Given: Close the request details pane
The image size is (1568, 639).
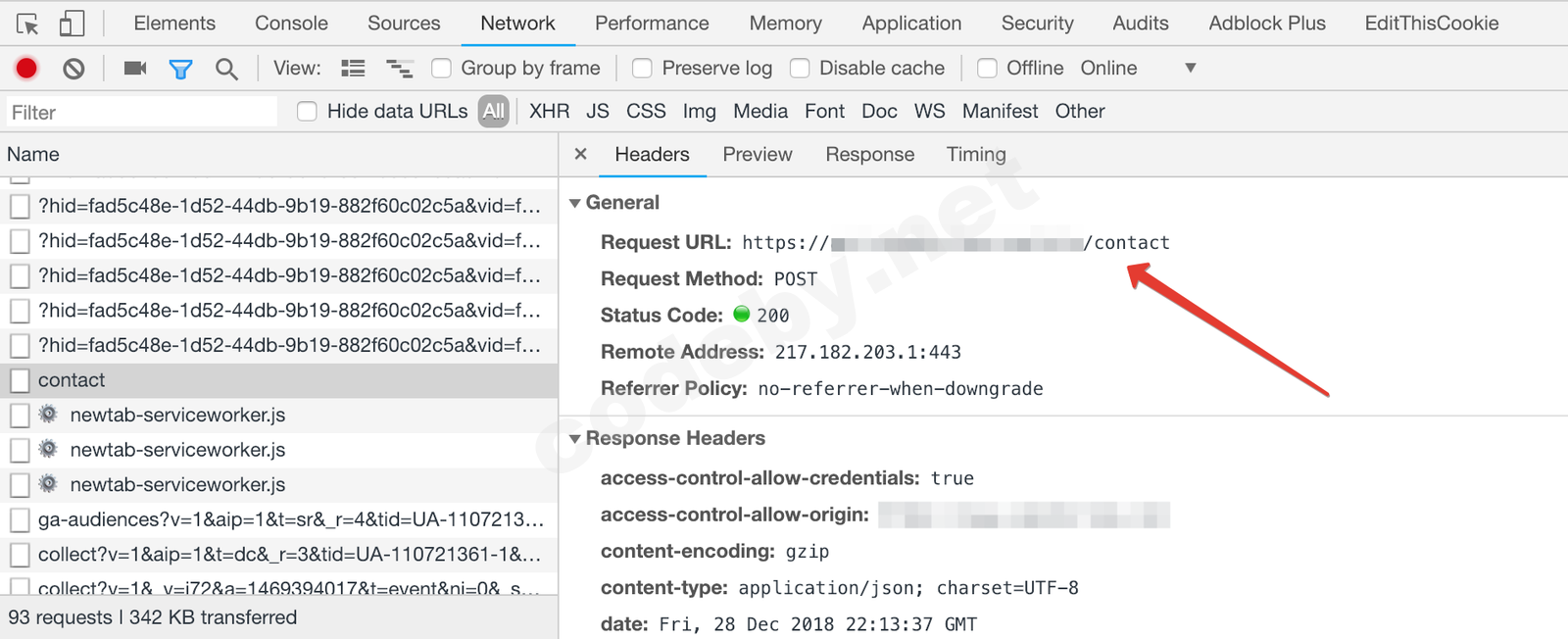Looking at the screenshot, I should tap(580, 154).
